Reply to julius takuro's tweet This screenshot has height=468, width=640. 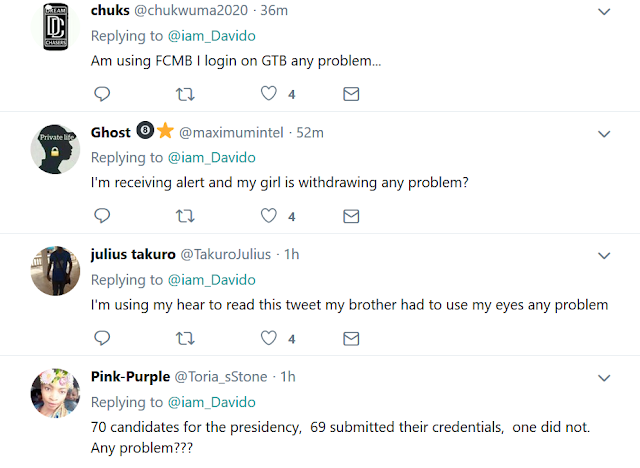click(x=102, y=339)
